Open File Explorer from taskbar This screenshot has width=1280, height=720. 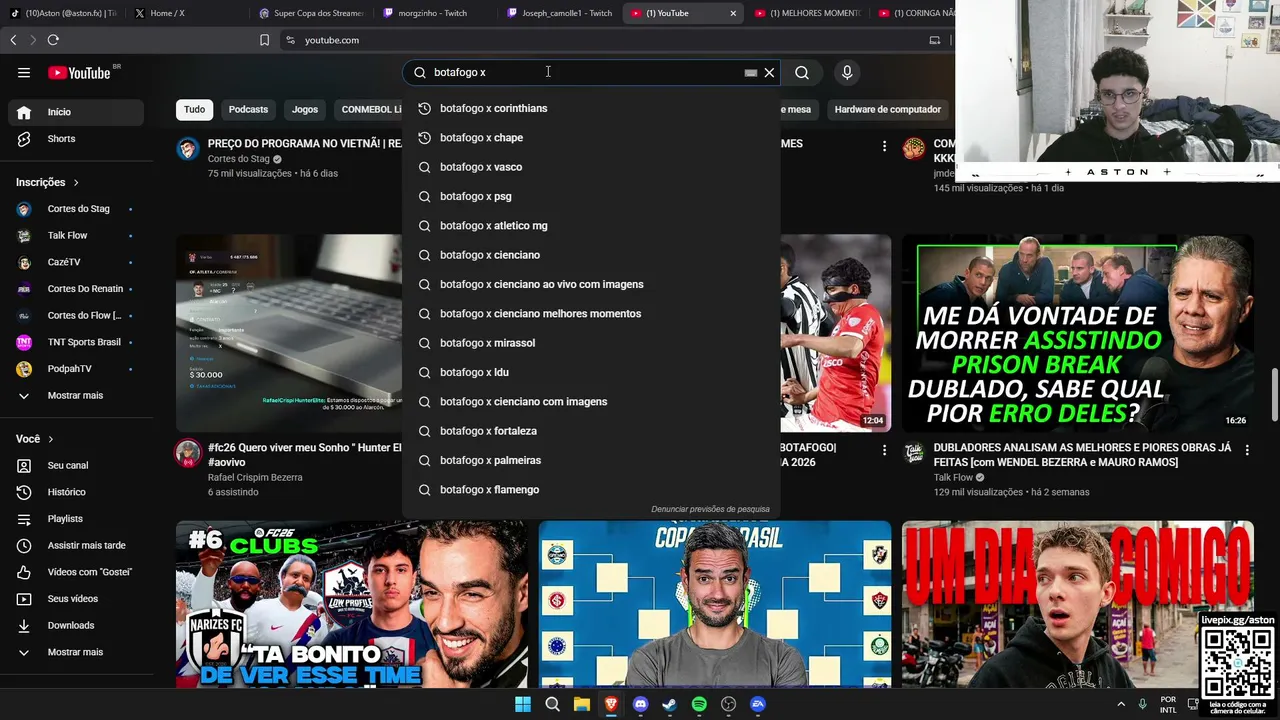click(x=581, y=704)
